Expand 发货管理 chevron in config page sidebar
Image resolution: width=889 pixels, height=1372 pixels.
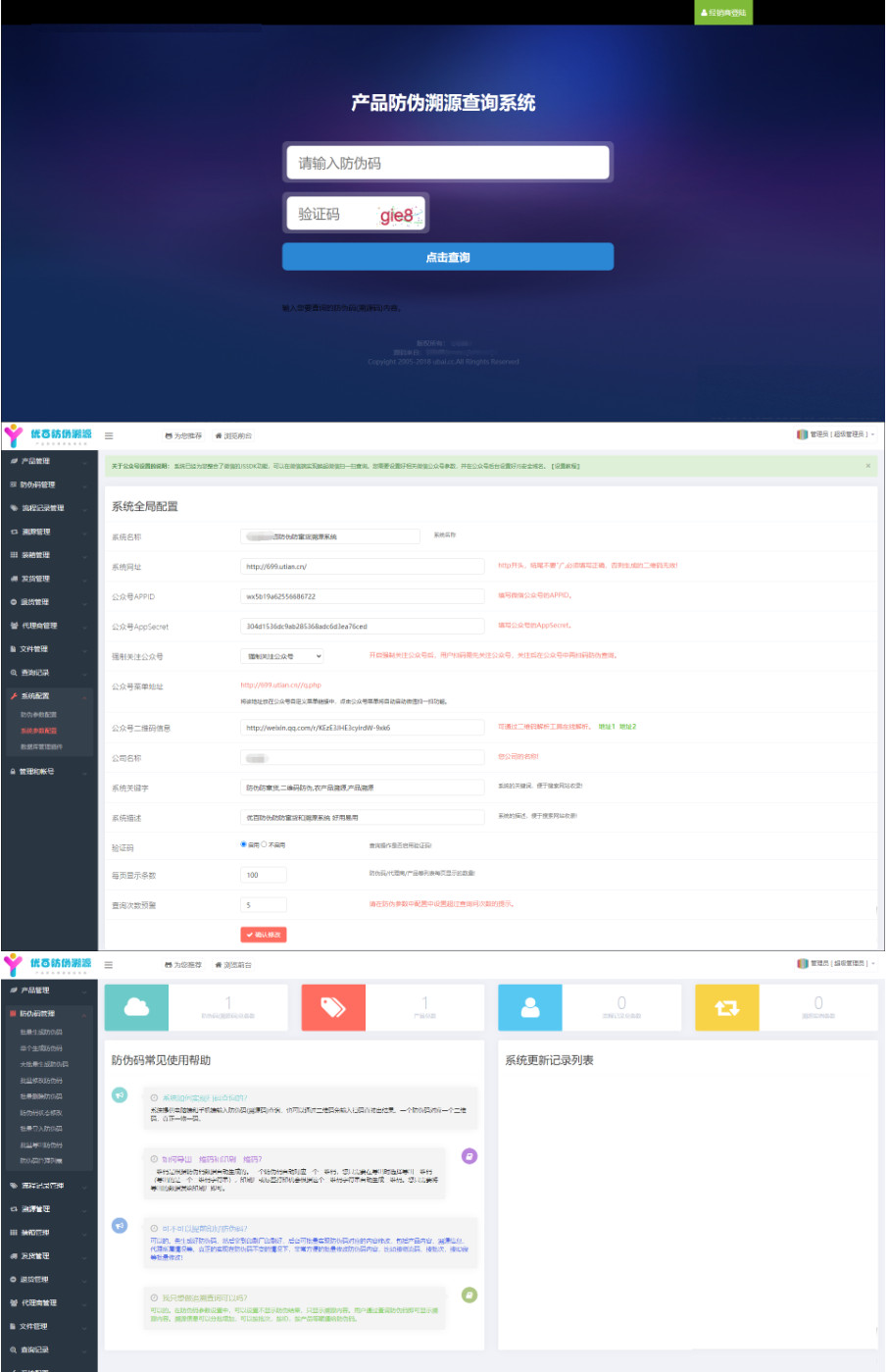click(85, 580)
